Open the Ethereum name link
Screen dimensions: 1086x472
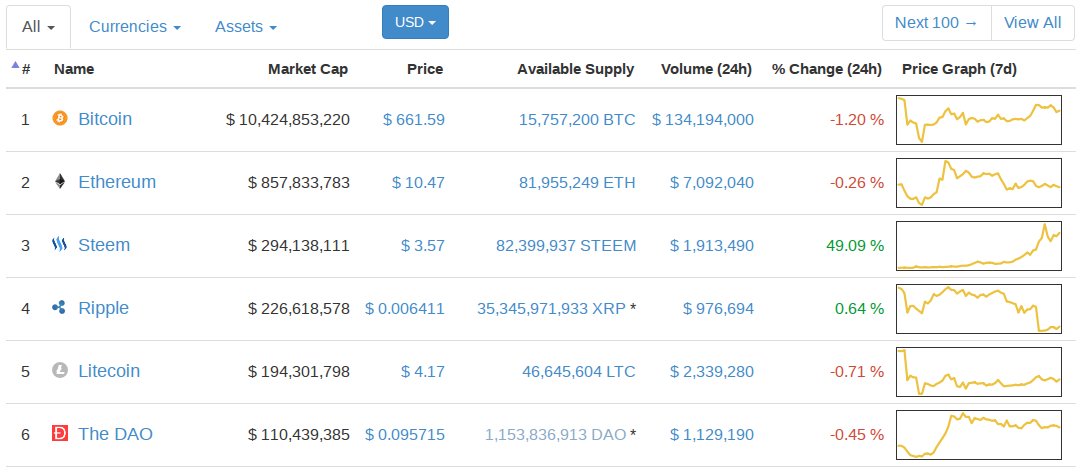[x=117, y=182]
